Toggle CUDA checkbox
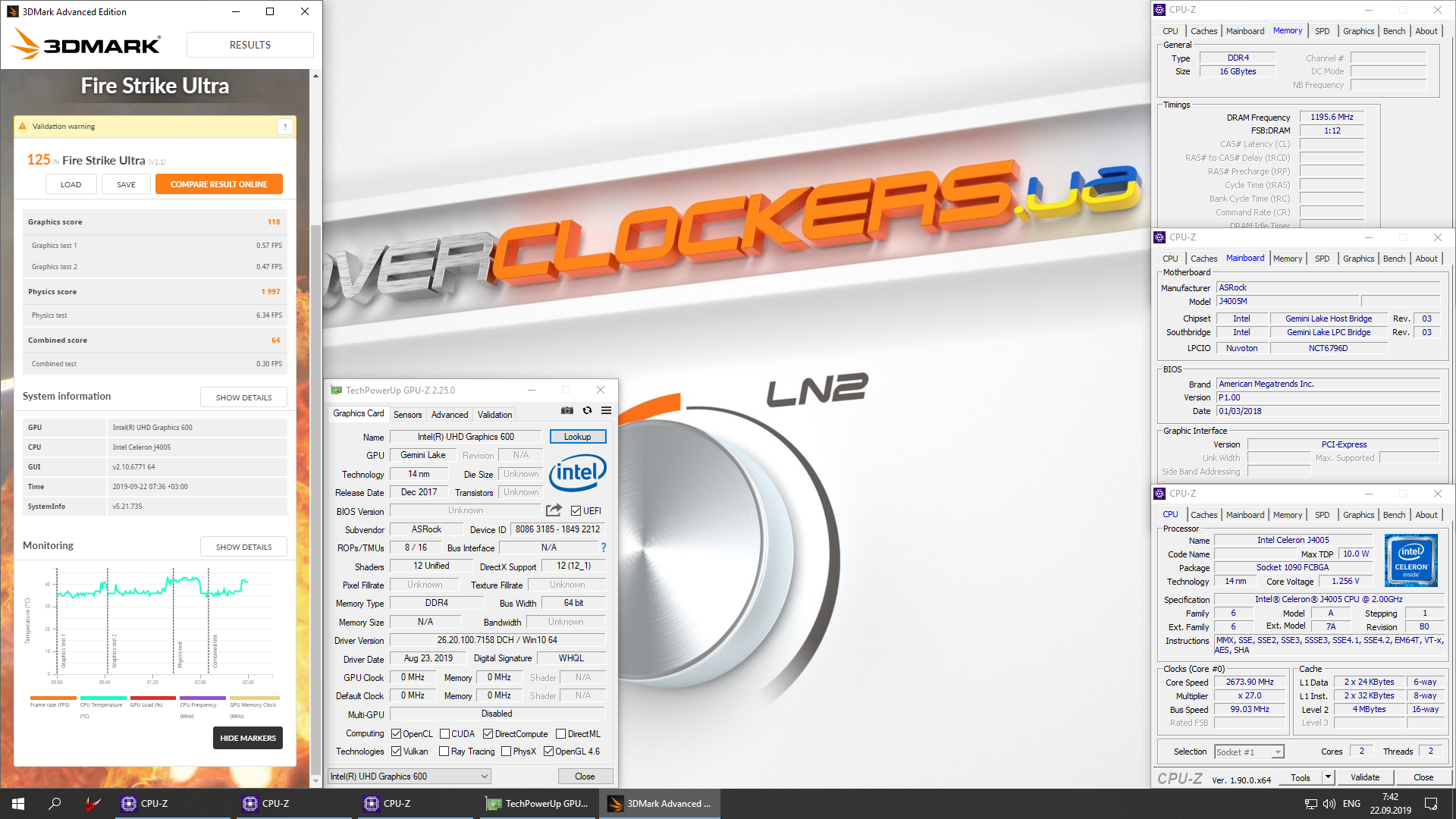This screenshot has width=1456, height=819. [444, 734]
